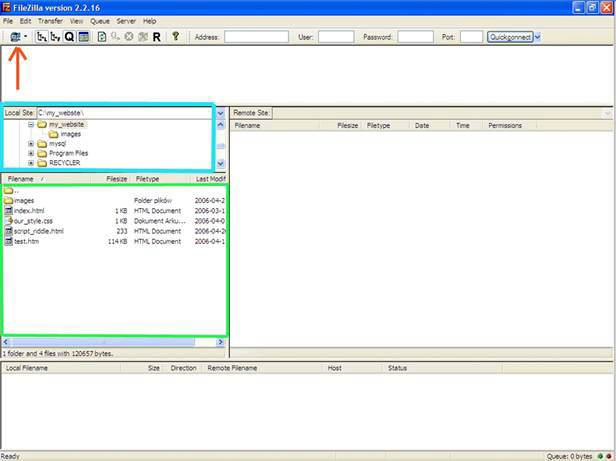This screenshot has height=461, width=616.
Task: Click the Refresh toolbar icon
Action: (102, 37)
